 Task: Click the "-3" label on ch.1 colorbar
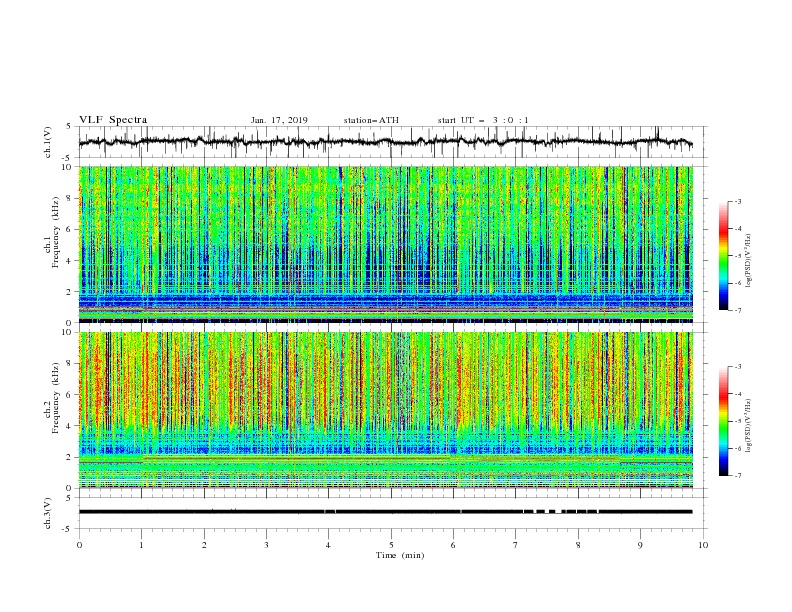pos(737,201)
